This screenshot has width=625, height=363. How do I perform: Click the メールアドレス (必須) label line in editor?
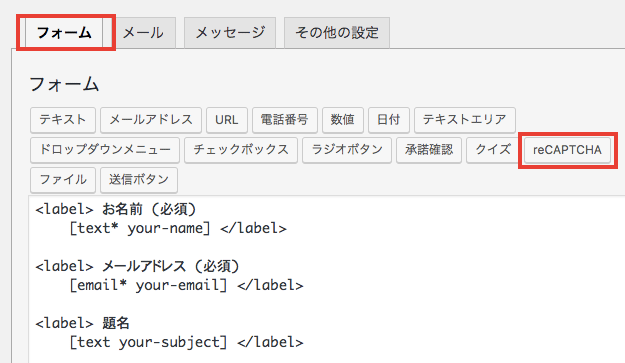point(137,266)
